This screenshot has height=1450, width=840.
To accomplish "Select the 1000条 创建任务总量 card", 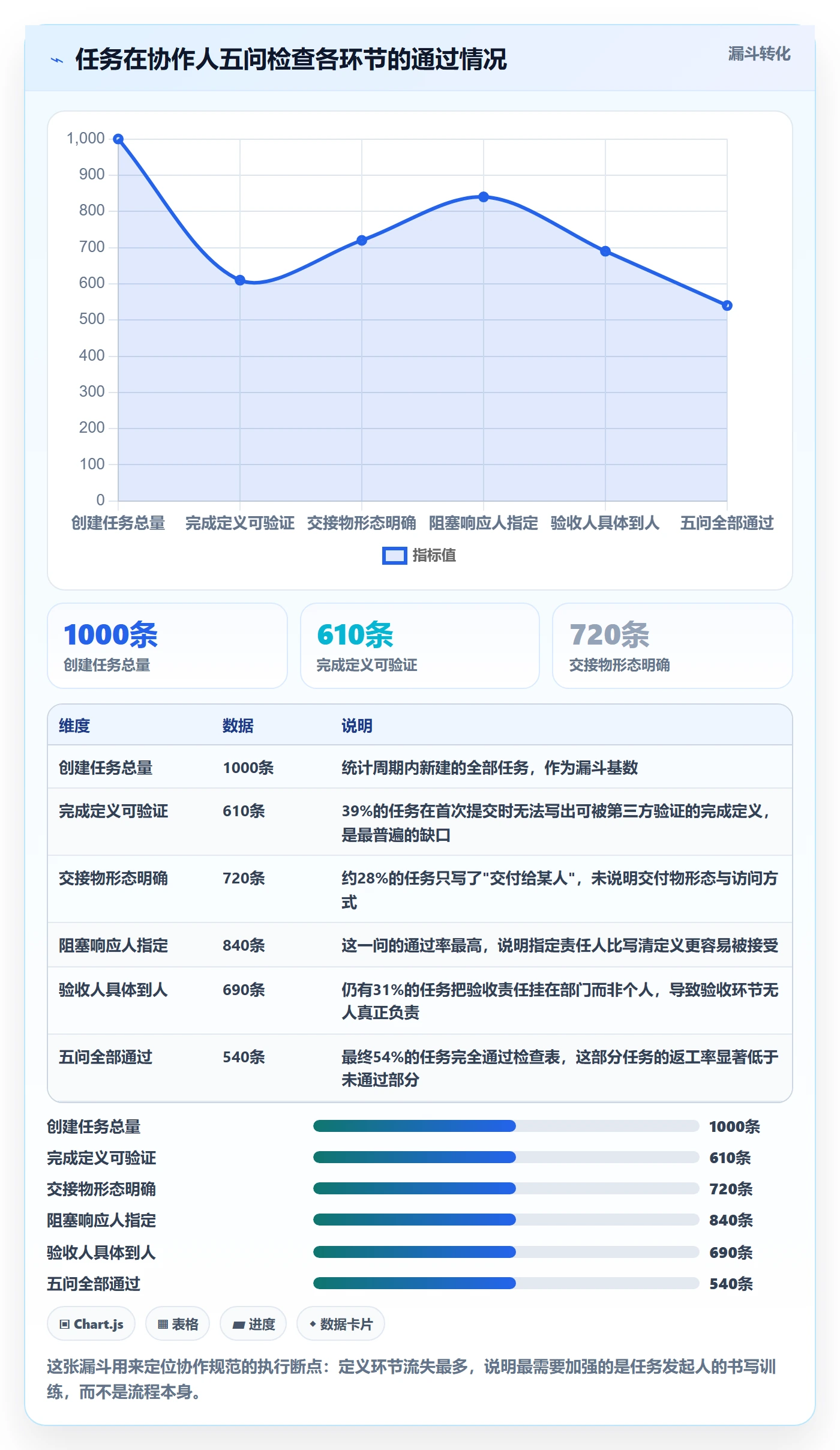I will click(167, 646).
